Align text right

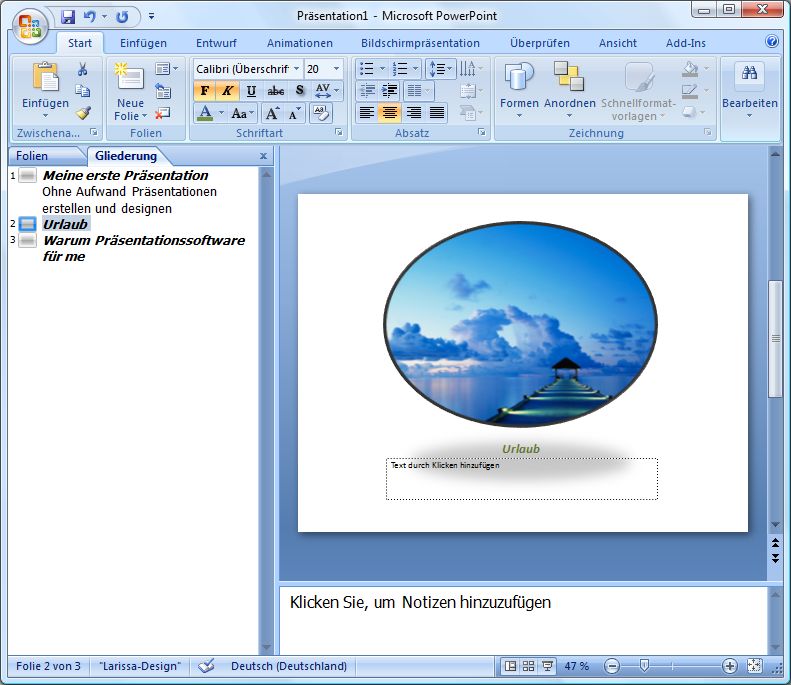point(414,112)
